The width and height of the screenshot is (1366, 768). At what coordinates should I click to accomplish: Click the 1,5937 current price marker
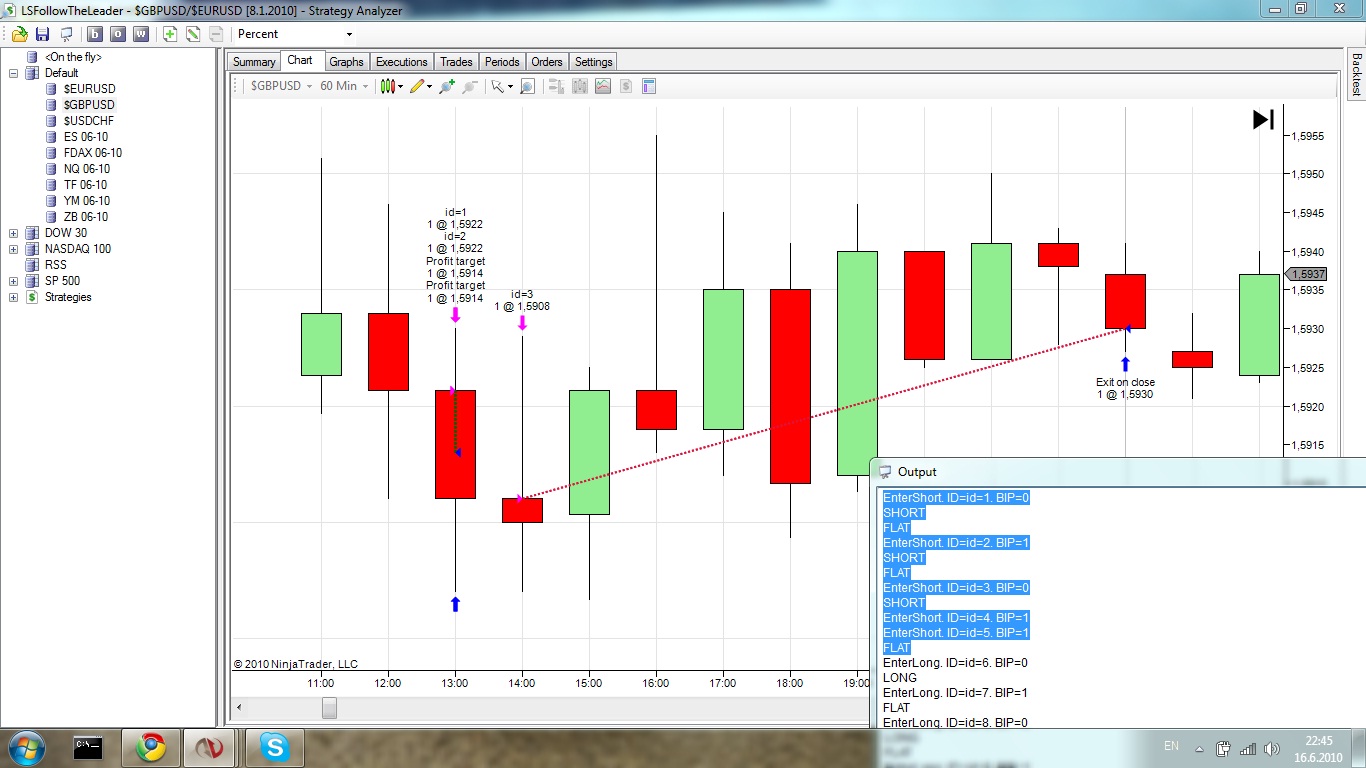coord(1307,274)
